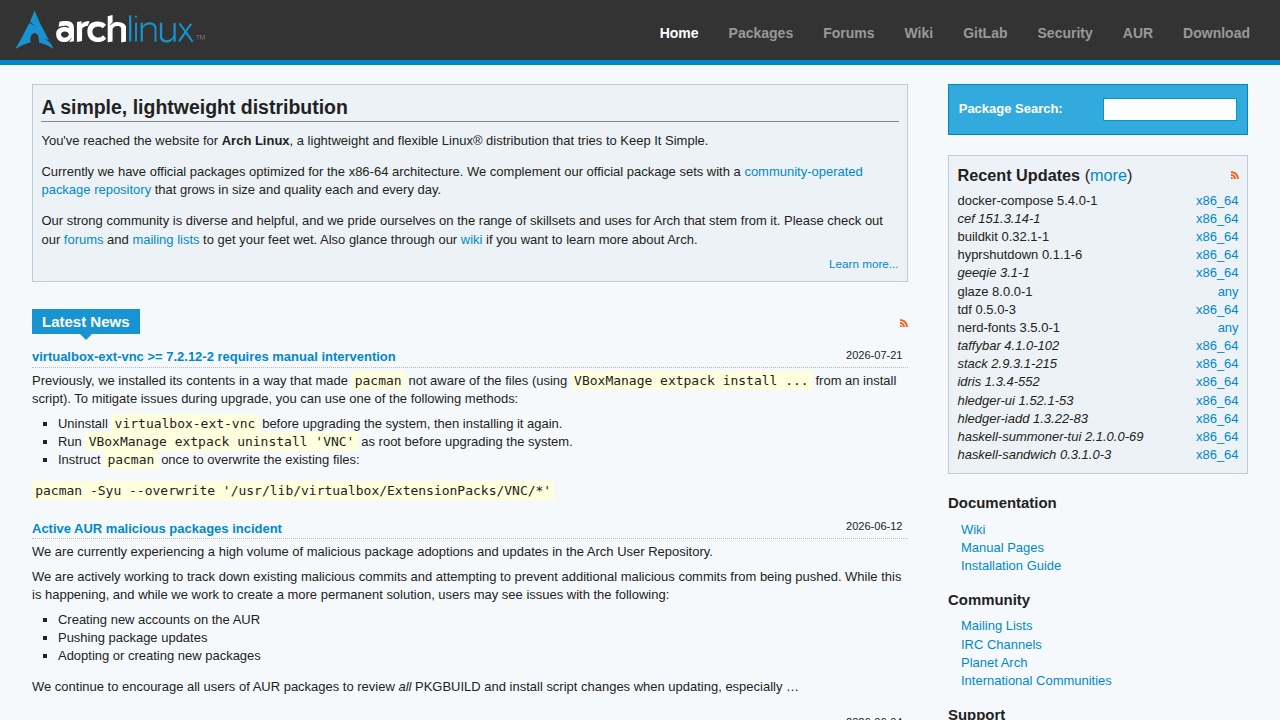Open the AUR nav item
The height and width of the screenshot is (720, 1280).
(1137, 33)
